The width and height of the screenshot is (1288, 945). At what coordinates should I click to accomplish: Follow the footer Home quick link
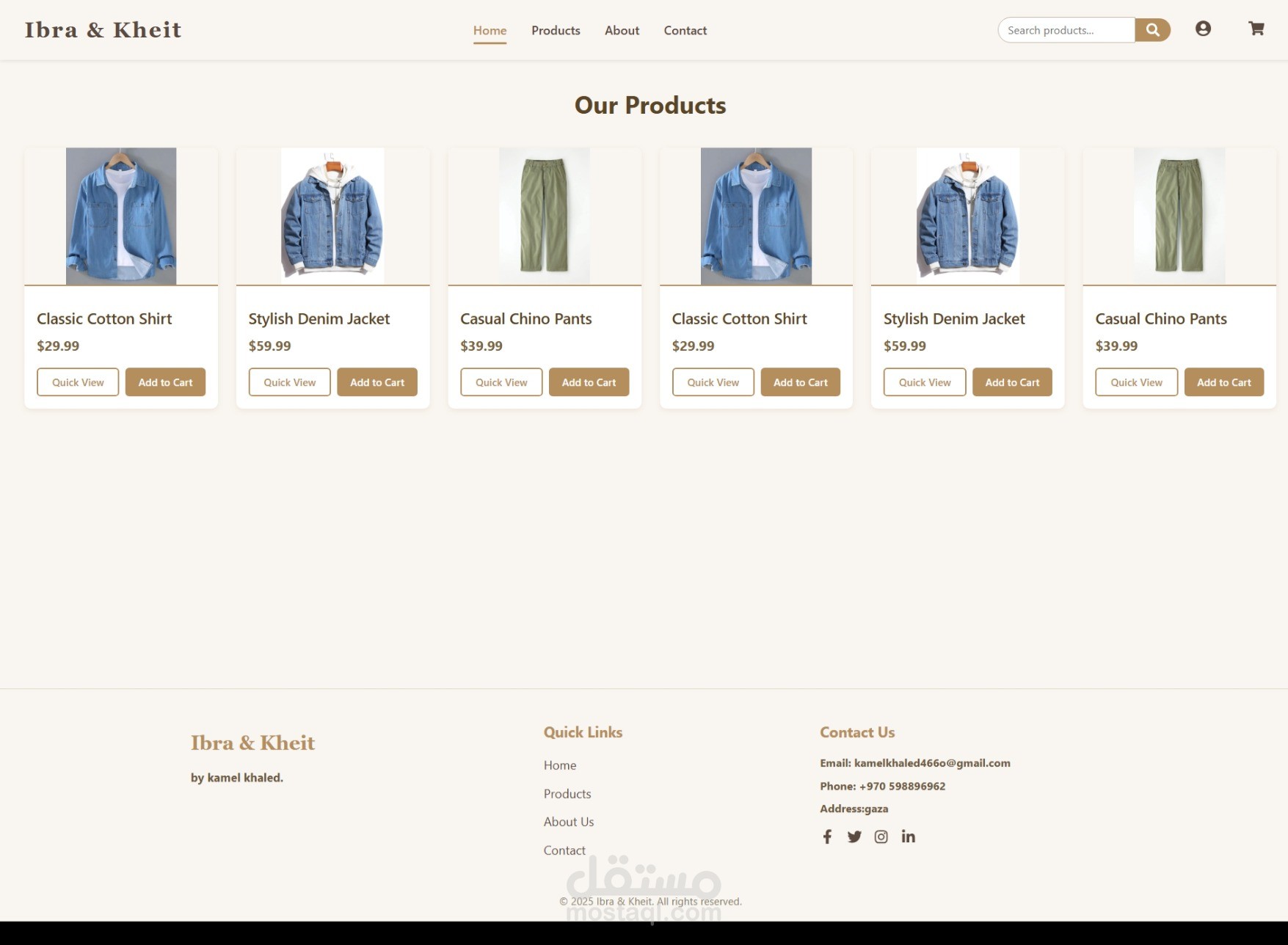(560, 765)
